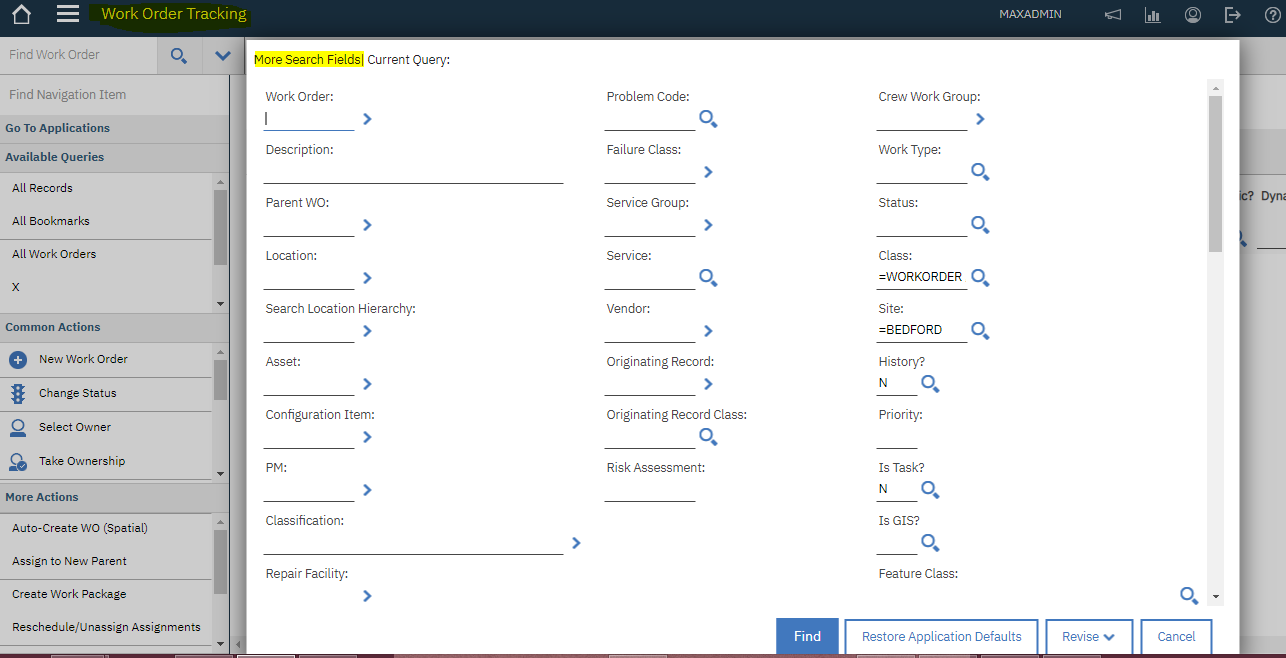Click the Reports bar chart icon
Screen dimensions: 1286x658
click(1152, 14)
